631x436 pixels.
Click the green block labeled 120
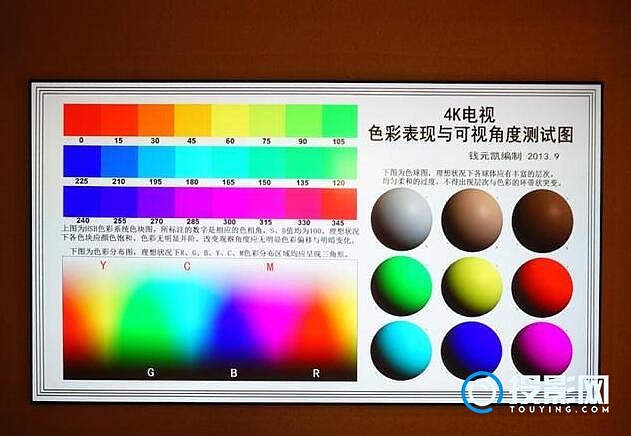340,162
